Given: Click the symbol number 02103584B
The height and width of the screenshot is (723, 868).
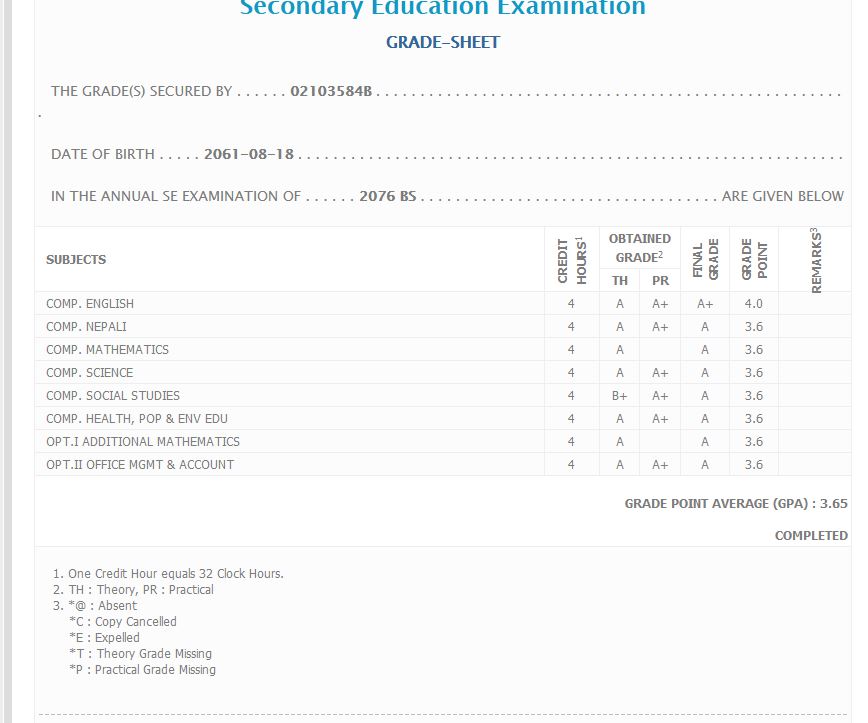Looking at the screenshot, I should 331,91.
